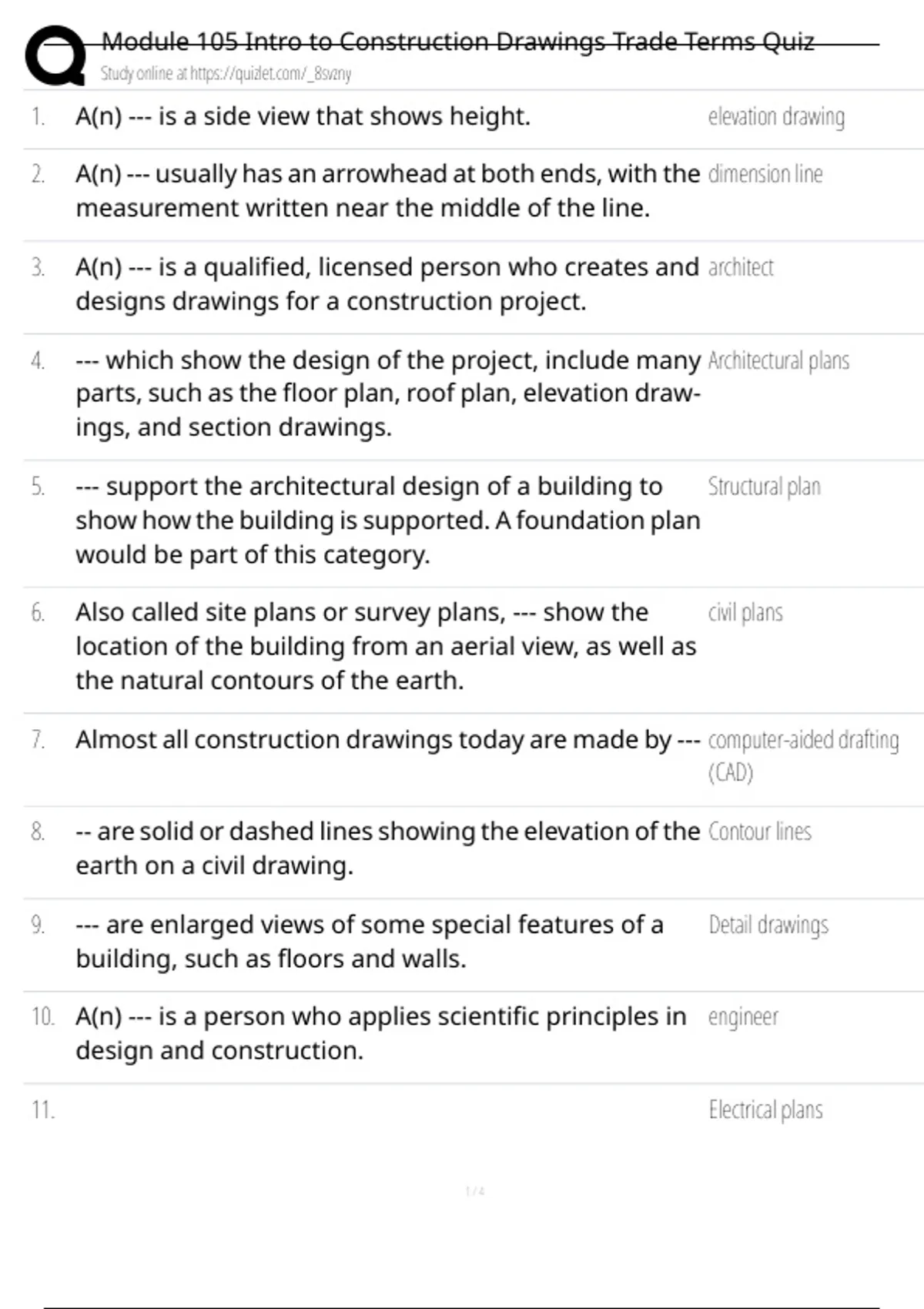Click the 'Detail drawings' answer term
Viewport: 924px width, 1309px height.
click(x=768, y=925)
